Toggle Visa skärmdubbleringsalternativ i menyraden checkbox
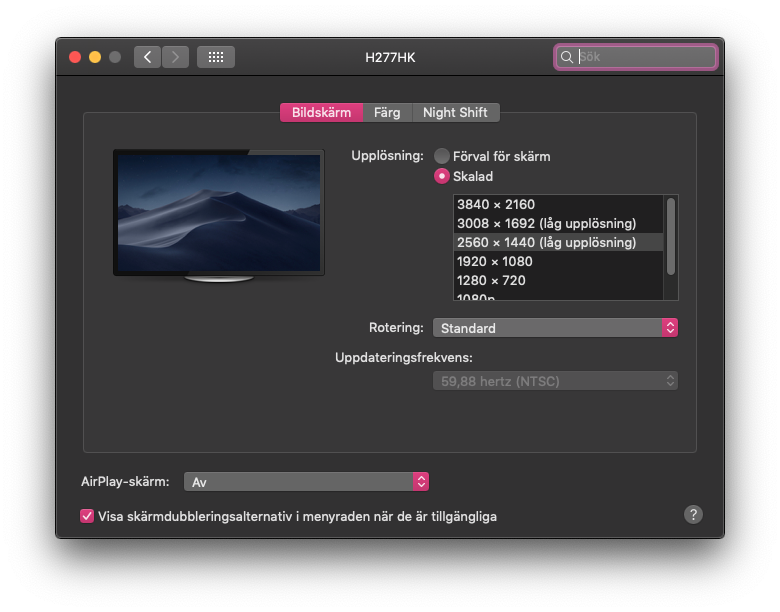Viewport: 780px width, 612px height. click(x=87, y=516)
